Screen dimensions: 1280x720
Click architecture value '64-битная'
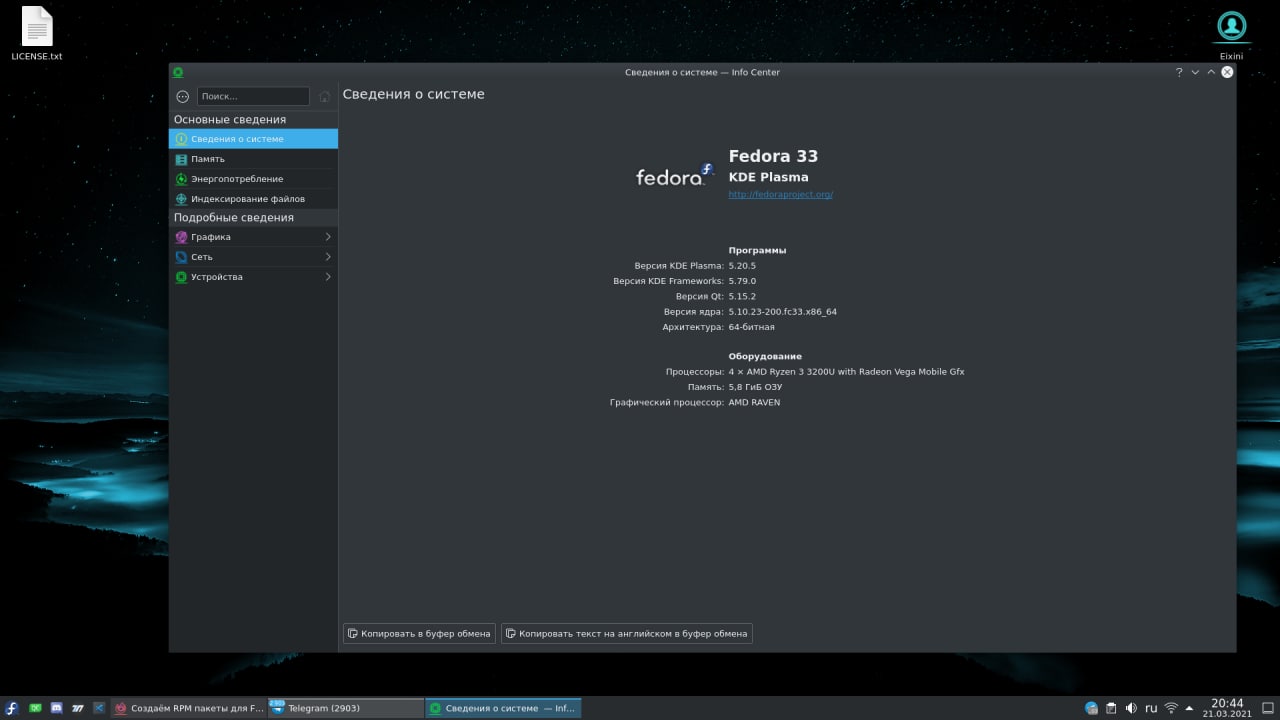click(751, 327)
